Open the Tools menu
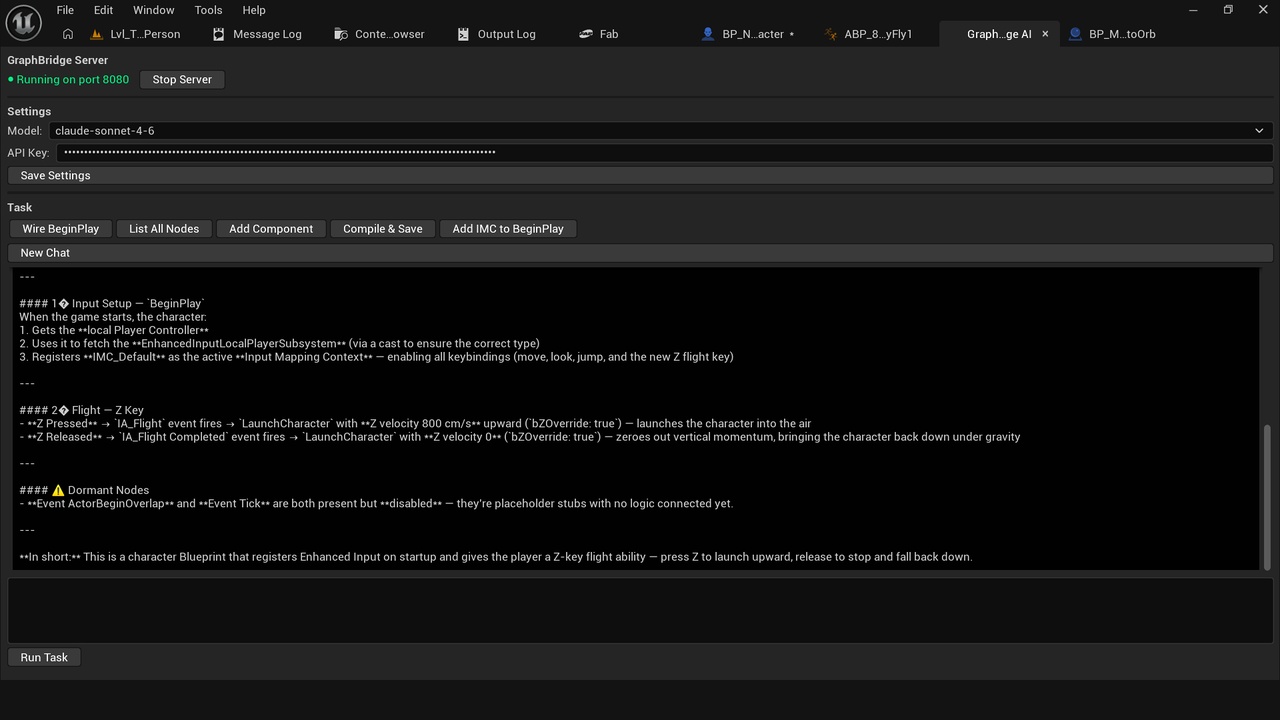The width and height of the screenshot is (1280, 720). 208,10
